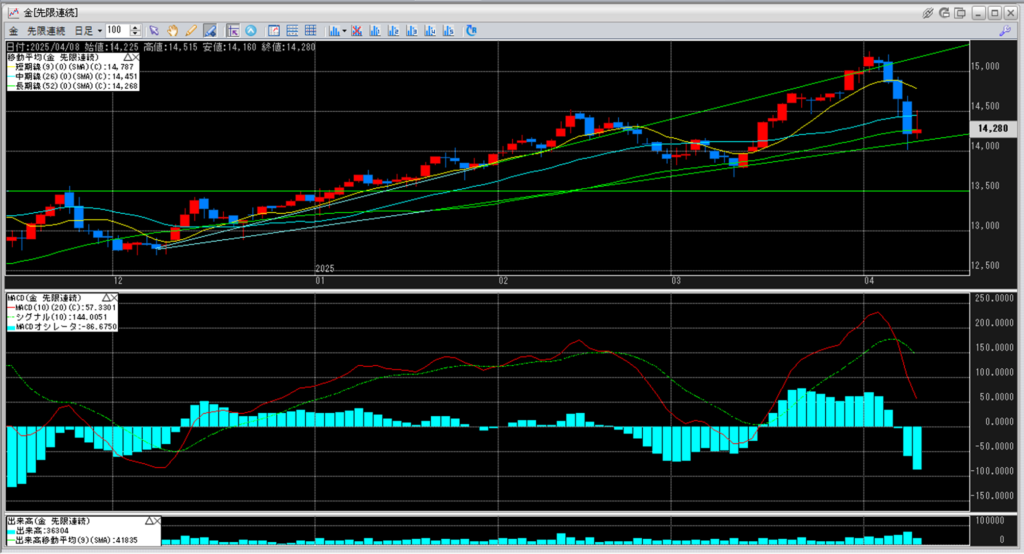Screen dimensions: 1024x554
Task: Increase bar count with spinner up arrow
Action: (138, 28)
